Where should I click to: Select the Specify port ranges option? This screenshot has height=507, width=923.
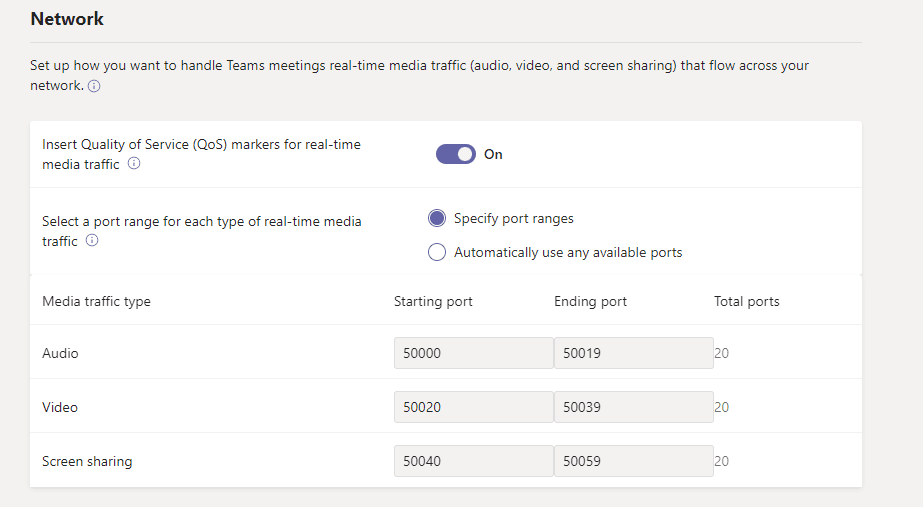click(437, 218)
